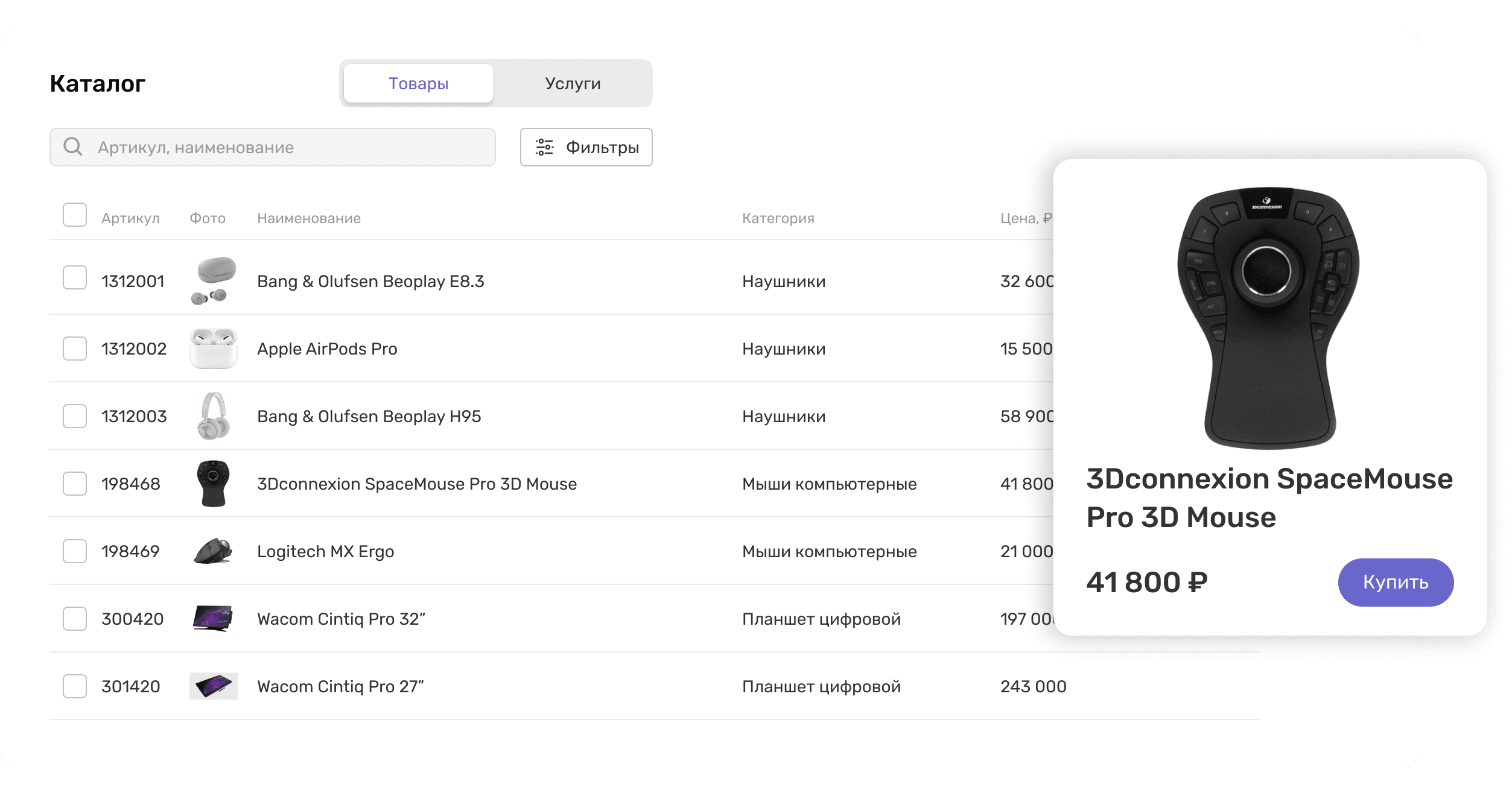Select 3Dconnexion SpaceMouse Pro 3D Mouse row name
This screenshot has width=1512, height=796.
(417, 484)
